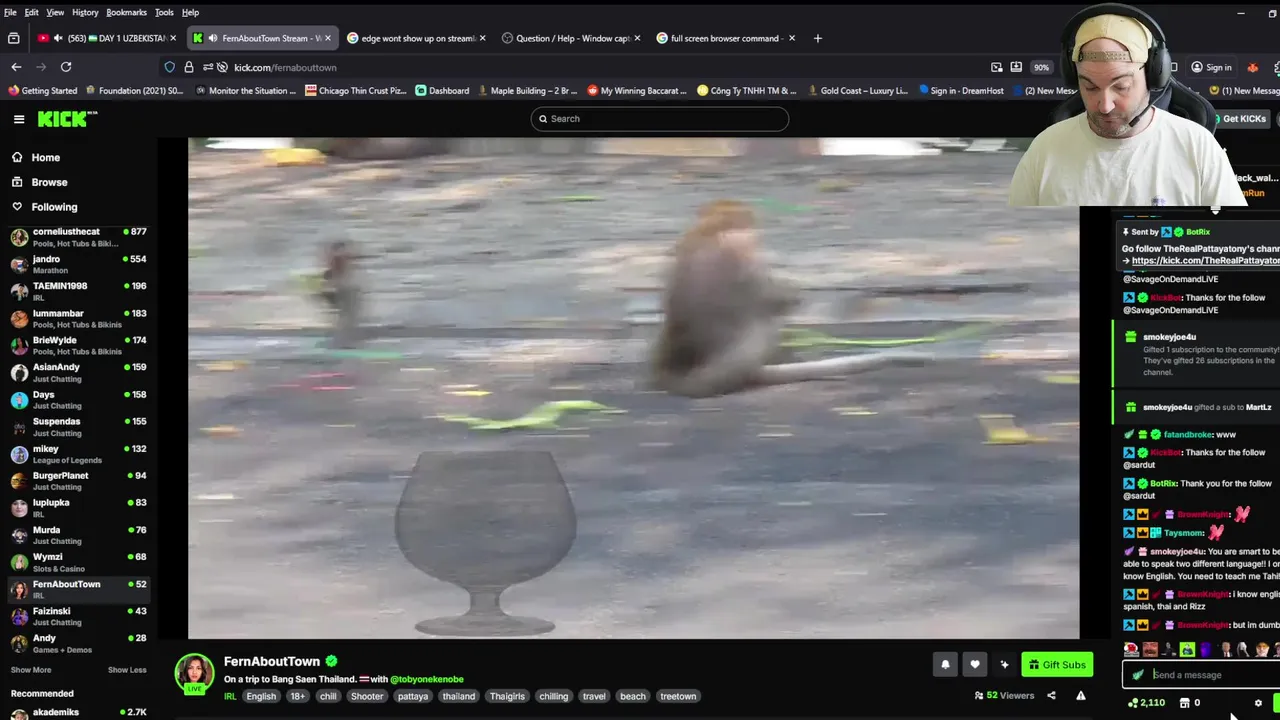Open BrieWylde channel in sidebar

(x=78, y=345)
